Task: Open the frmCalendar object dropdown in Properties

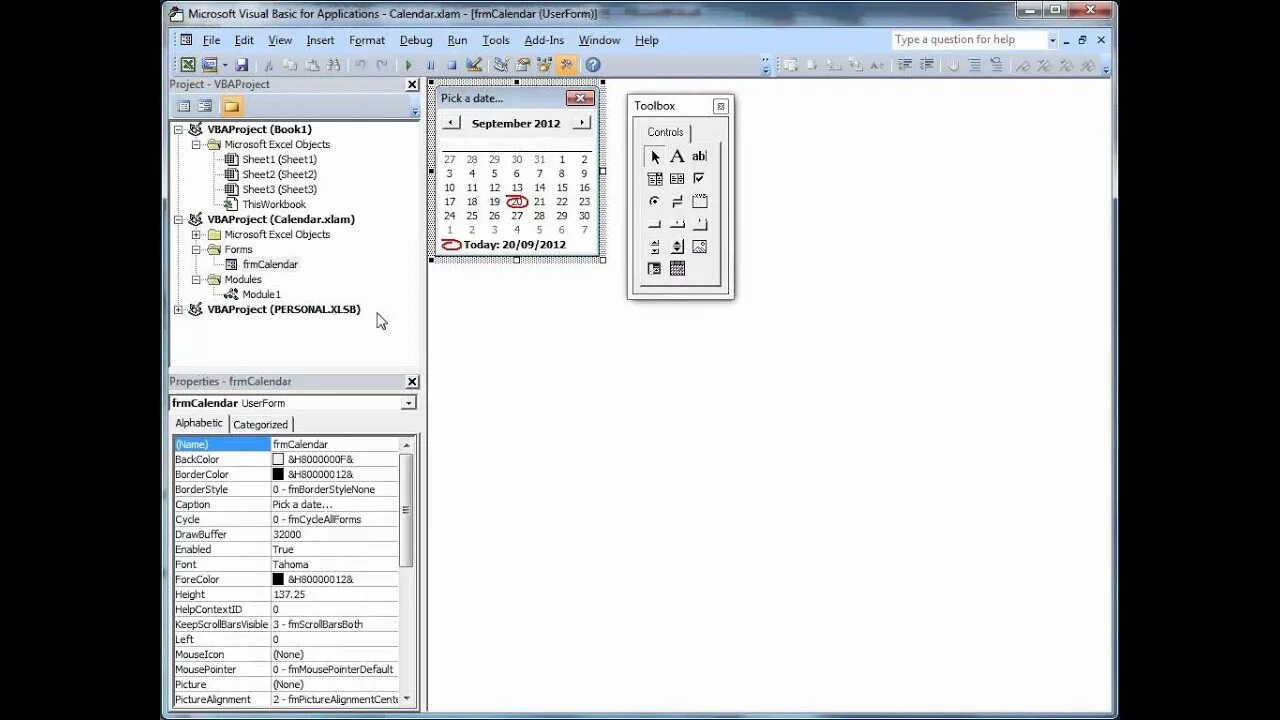Action: tap(408, 403)
